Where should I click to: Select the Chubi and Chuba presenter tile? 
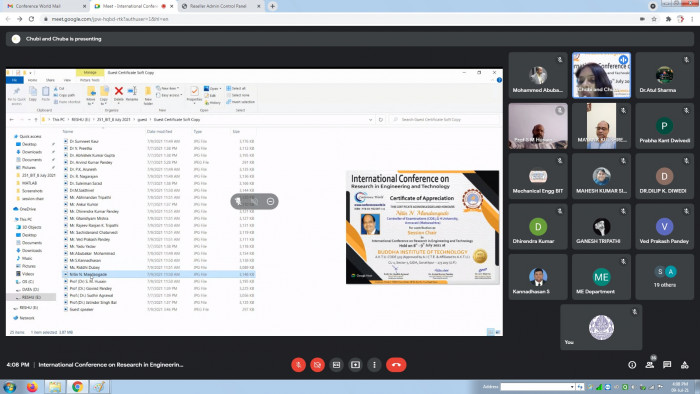[x=601, y=75]
